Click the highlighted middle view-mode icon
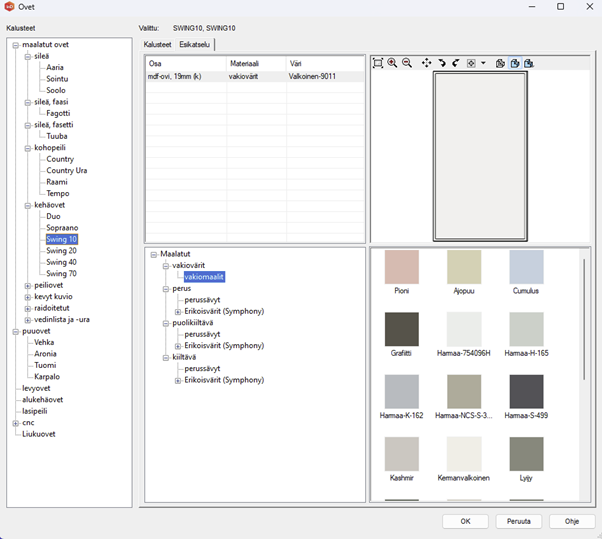The width and height of the screenshot is (602, 539). pyautogui.click(x=514, y=63)
